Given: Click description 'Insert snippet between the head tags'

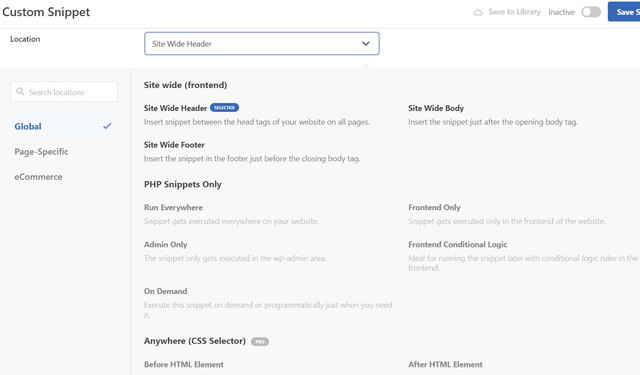Looking at the screenshot, I should point(256,122).
